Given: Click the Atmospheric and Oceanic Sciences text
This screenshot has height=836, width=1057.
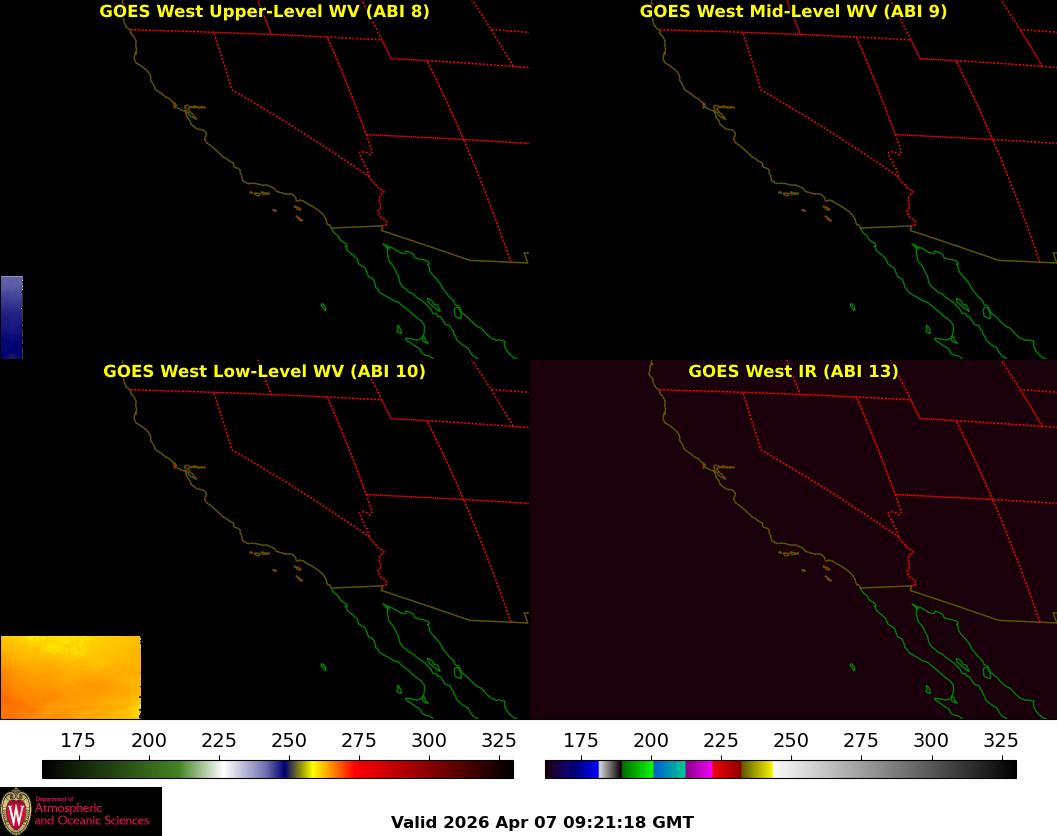Looking at the screenshot, I should 92,814.
